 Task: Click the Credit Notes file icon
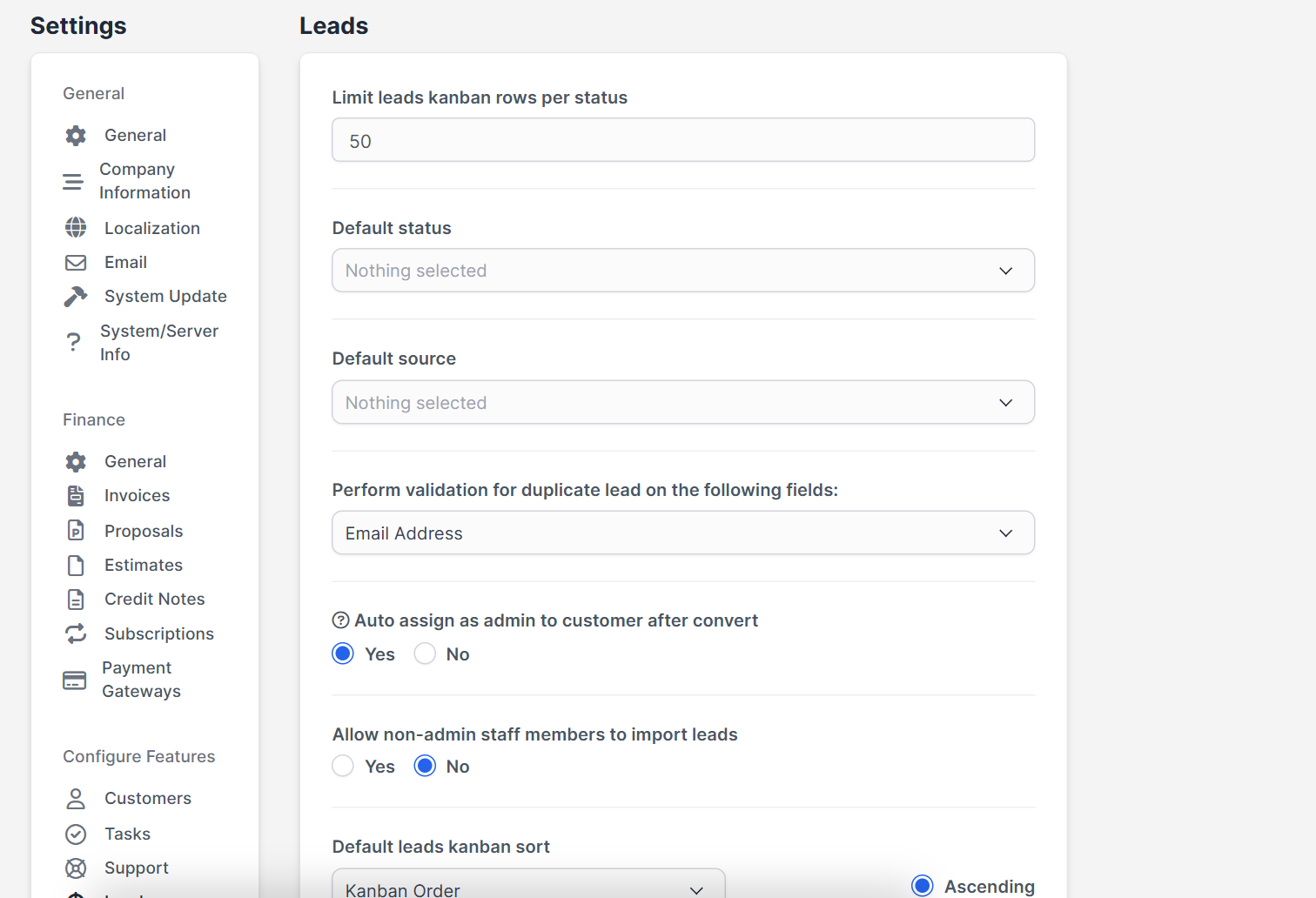pyautogui.click(x=76, y=600)
